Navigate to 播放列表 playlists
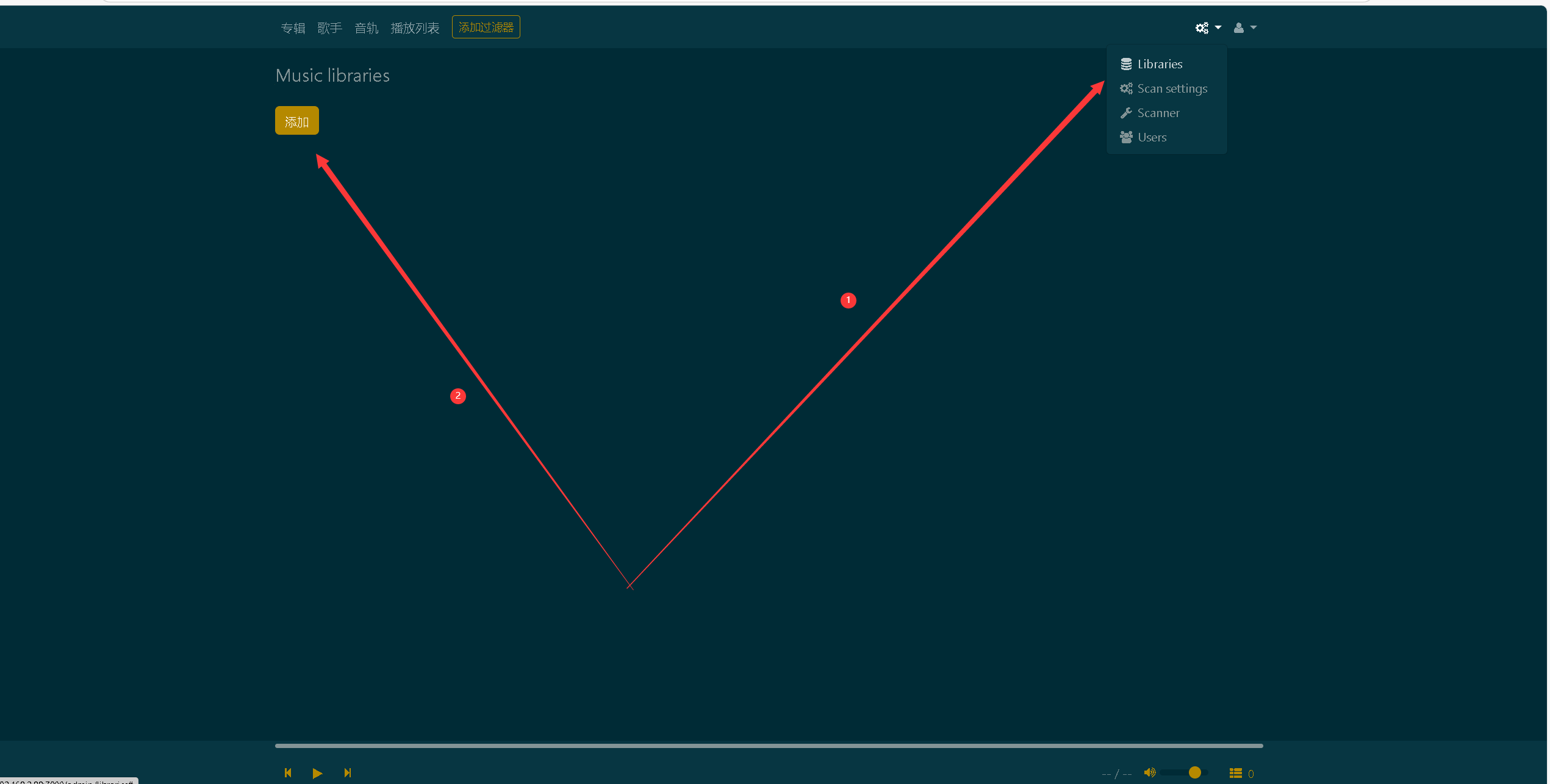 point(415,28)
